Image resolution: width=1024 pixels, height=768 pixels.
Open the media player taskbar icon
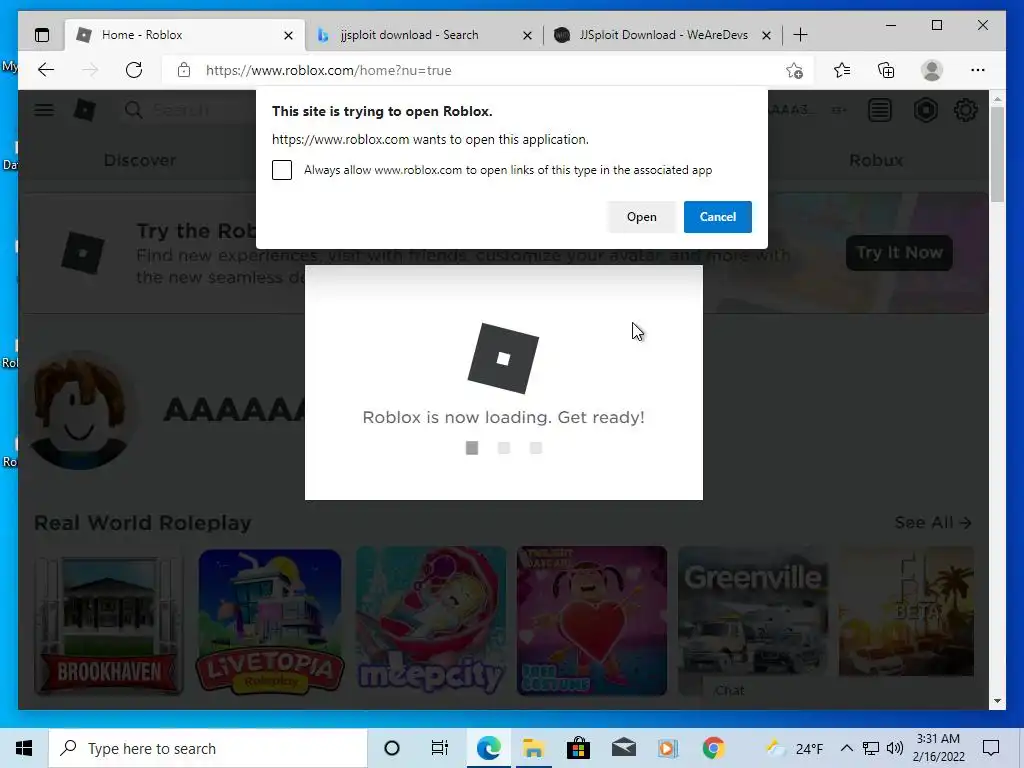click(x=667, y=748)
